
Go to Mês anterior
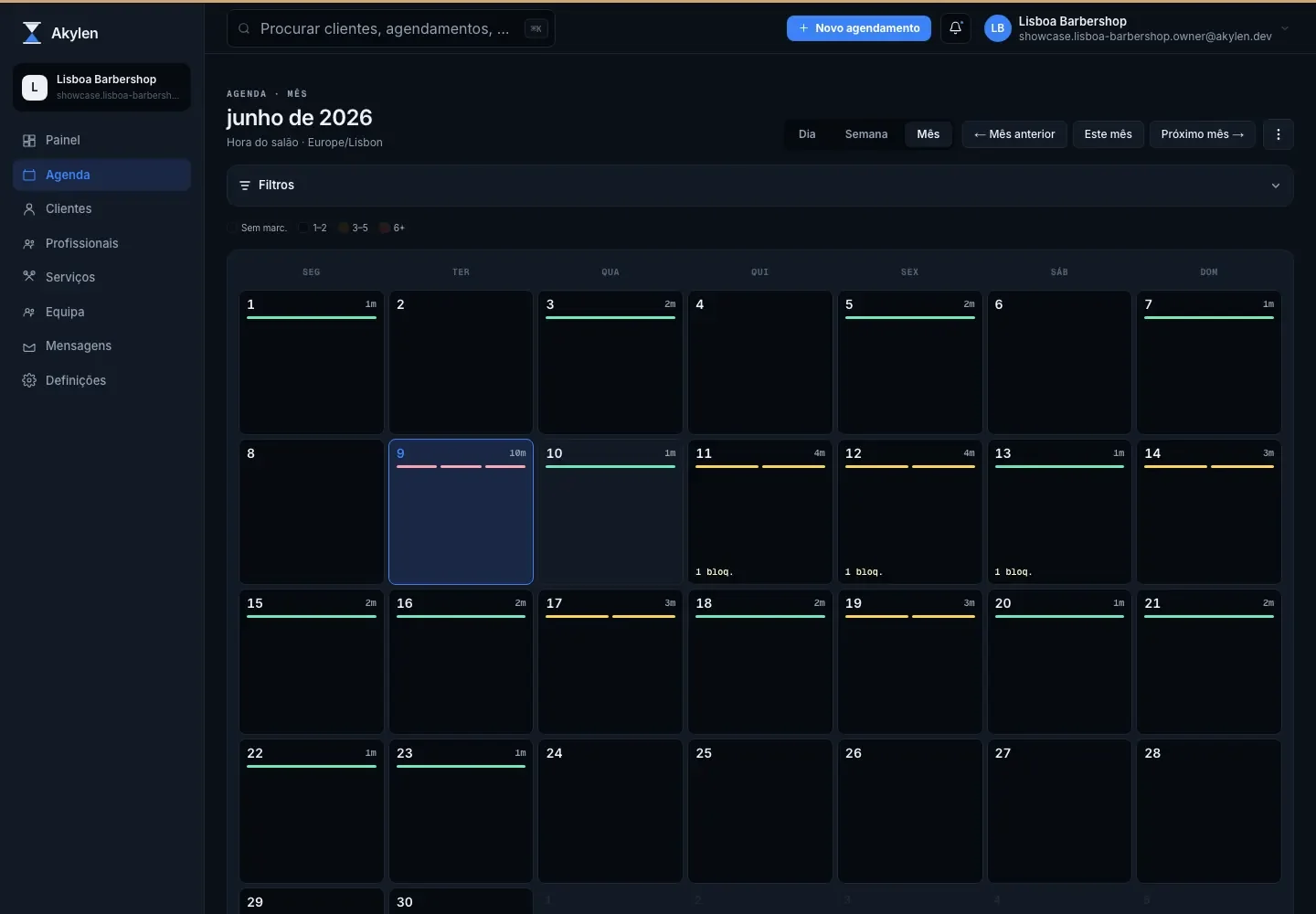1014,134
